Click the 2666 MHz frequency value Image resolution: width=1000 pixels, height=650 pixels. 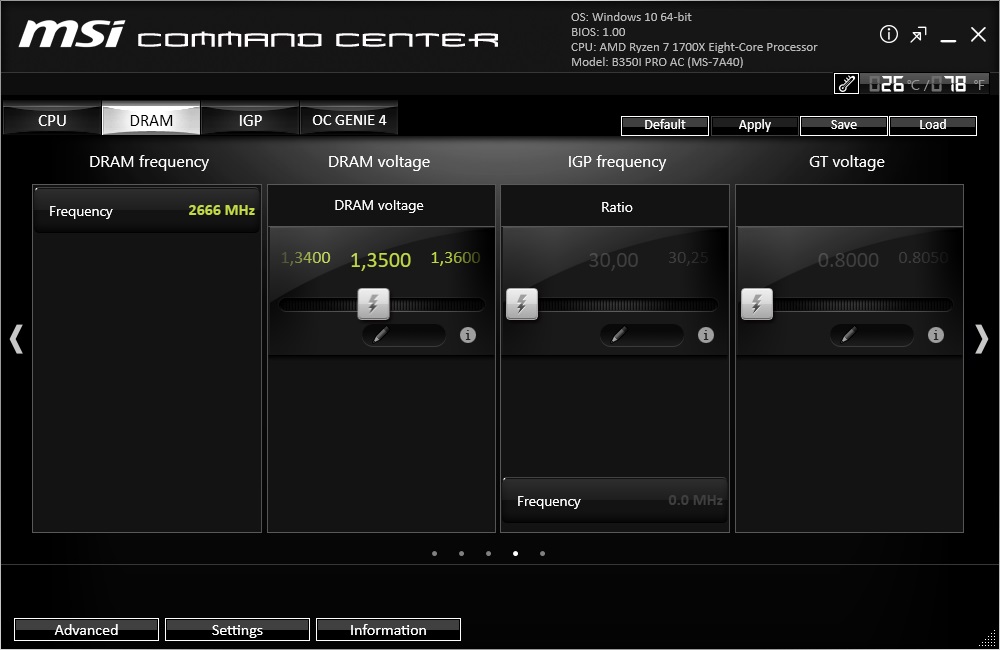(221, 210)
